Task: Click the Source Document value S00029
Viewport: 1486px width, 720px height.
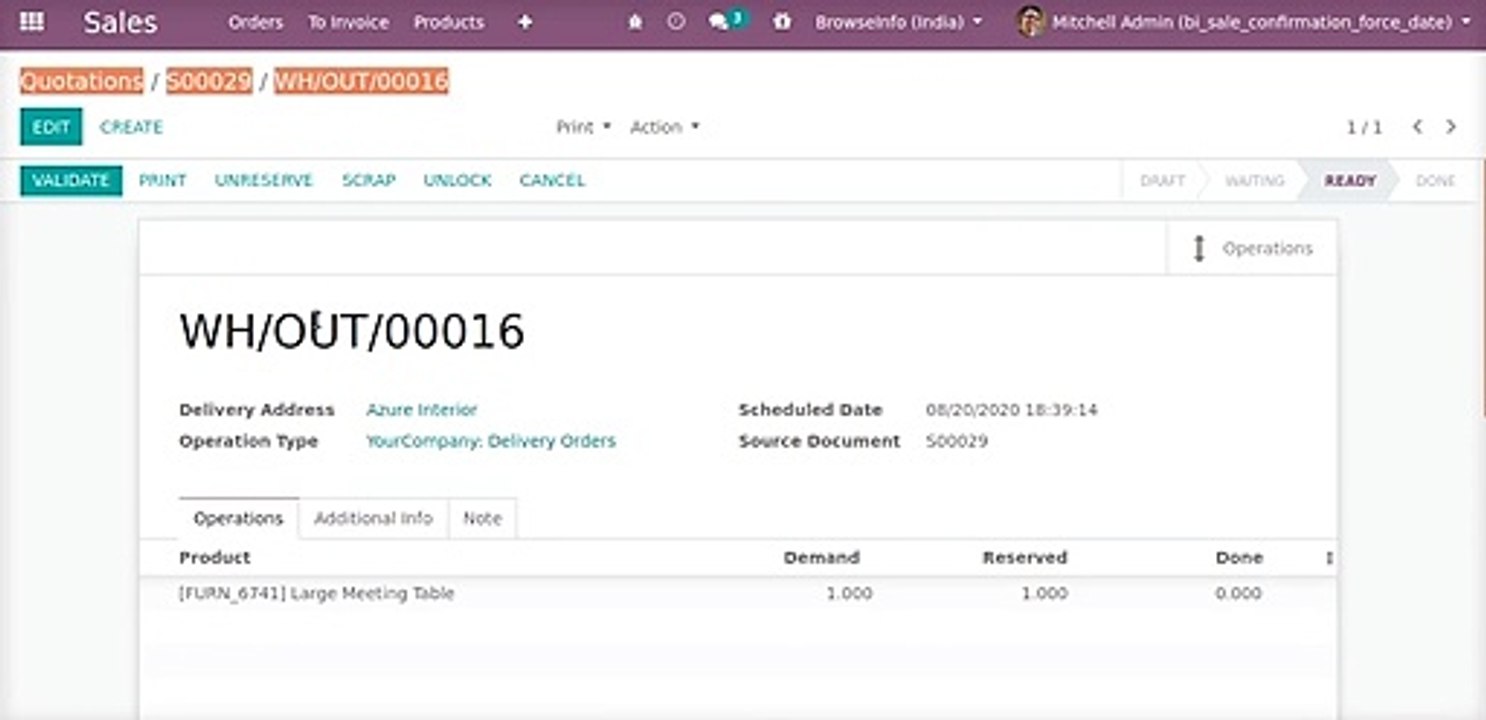Action: tap(957, 441)
